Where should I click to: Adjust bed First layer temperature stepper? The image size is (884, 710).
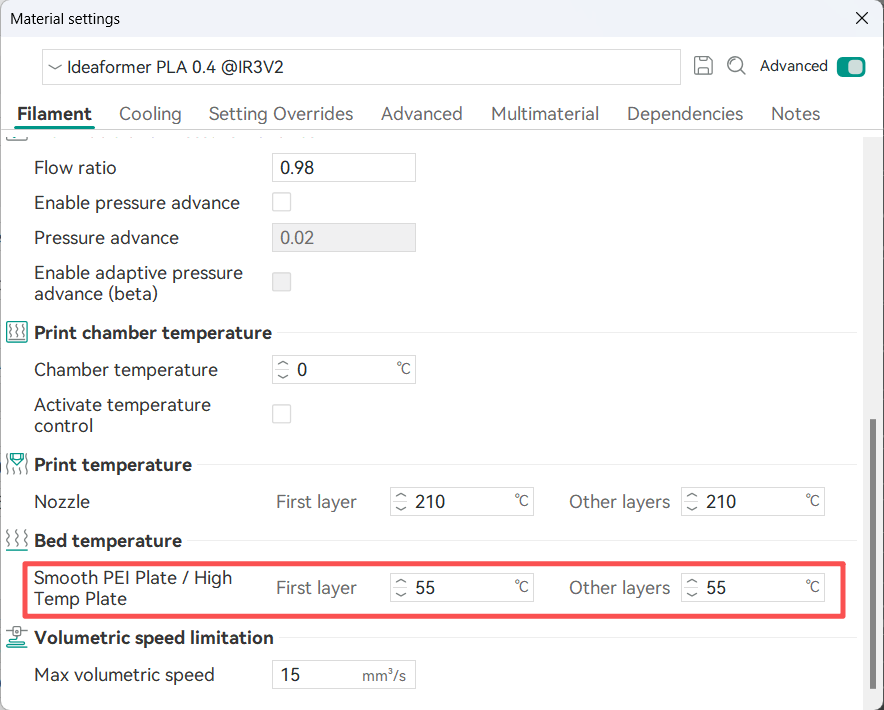click(401, 588)
